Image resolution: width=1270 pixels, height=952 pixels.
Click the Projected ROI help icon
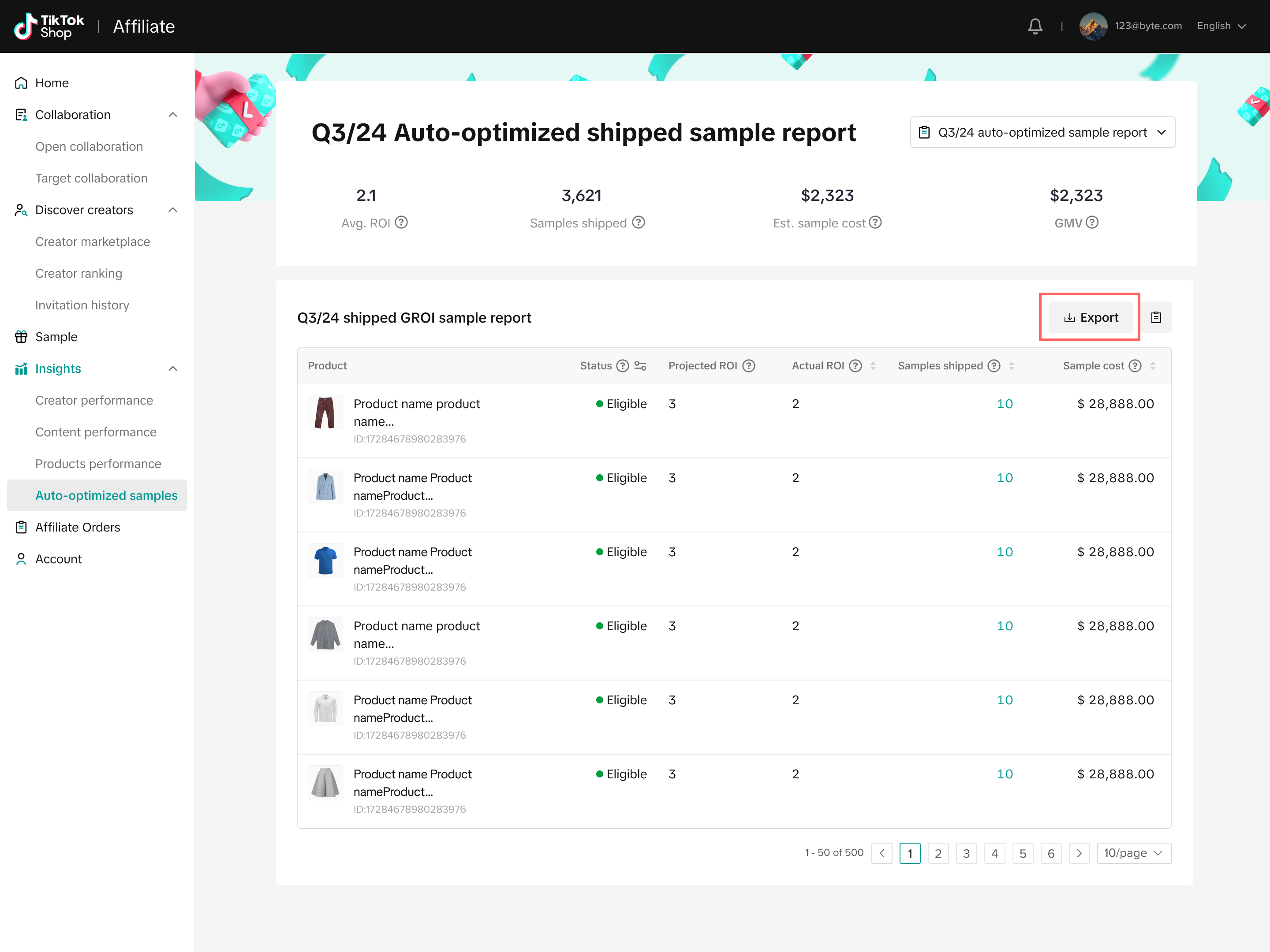click(749, 366)
